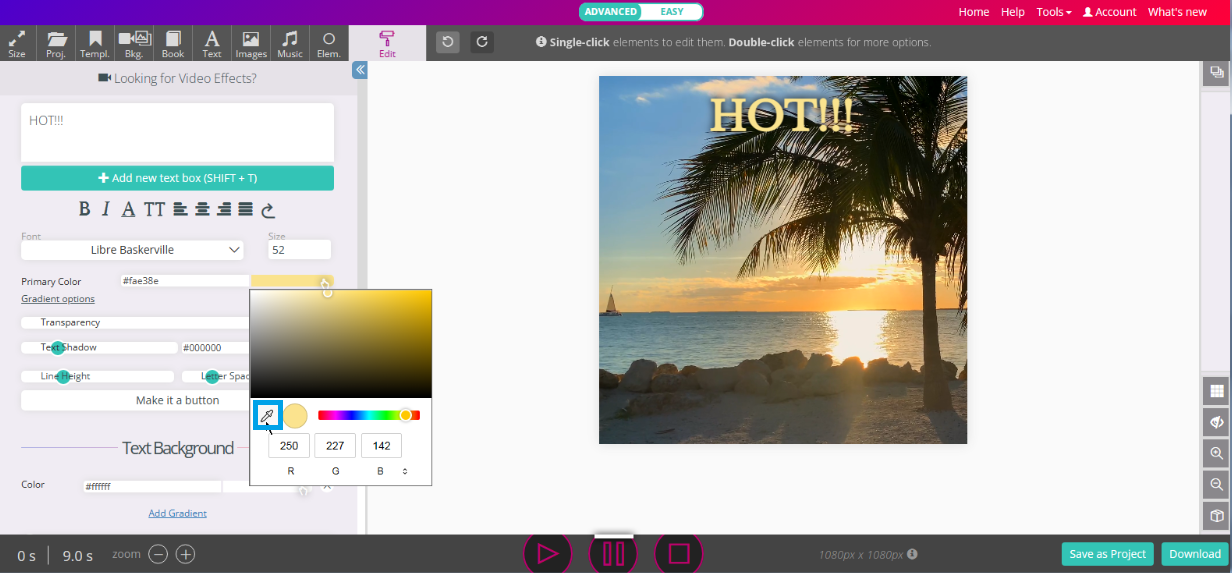This screenshot has height=573, width=1232.
Task: Toggle the preview visibility eye icon
Action: [1217, 422]
